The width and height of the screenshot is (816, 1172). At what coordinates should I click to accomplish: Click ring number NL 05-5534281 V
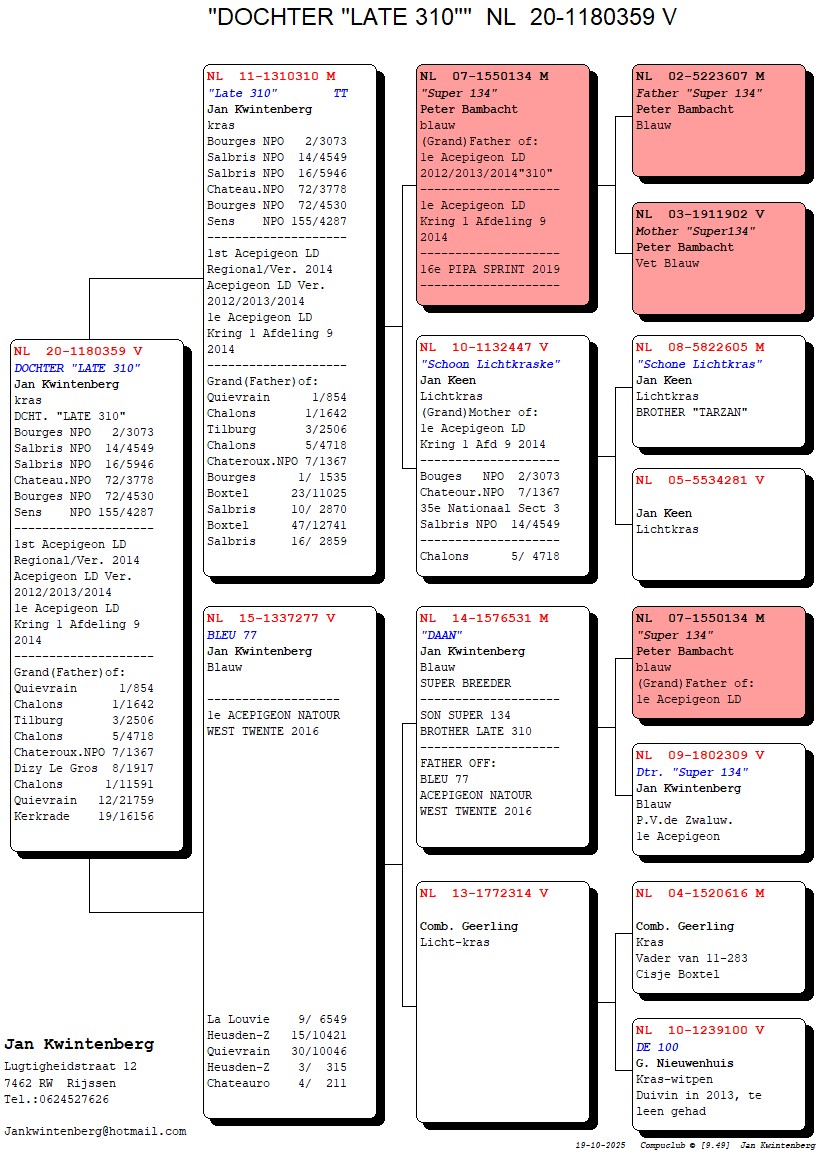[x=700, y=480]
